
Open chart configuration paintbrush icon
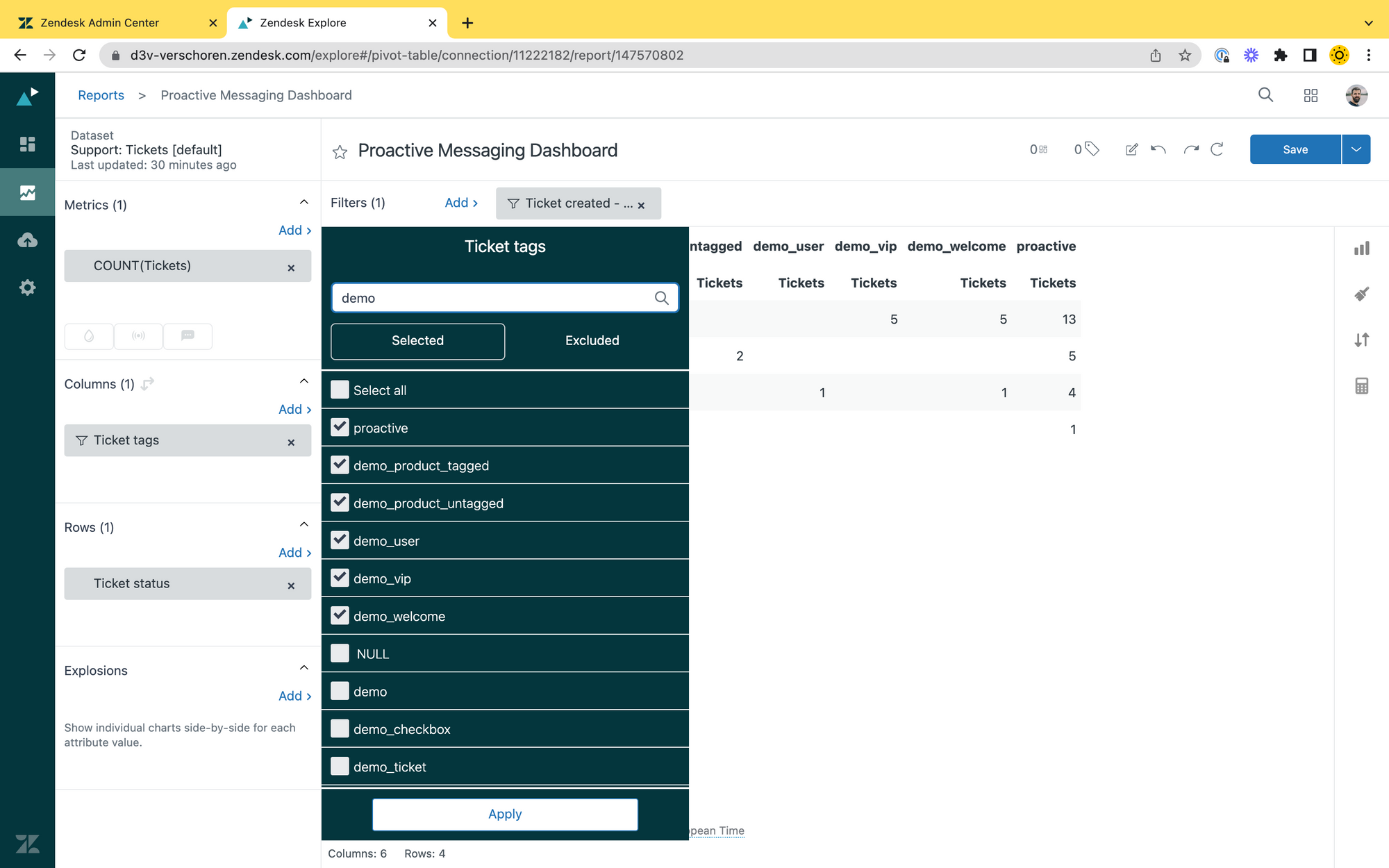pyautogui.click(x=1361, y=294)
